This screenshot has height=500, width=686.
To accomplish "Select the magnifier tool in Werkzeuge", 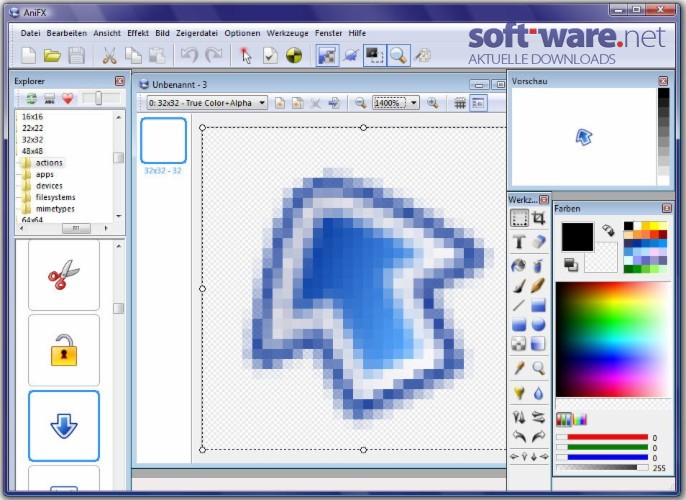I will (x=538, y=368).
